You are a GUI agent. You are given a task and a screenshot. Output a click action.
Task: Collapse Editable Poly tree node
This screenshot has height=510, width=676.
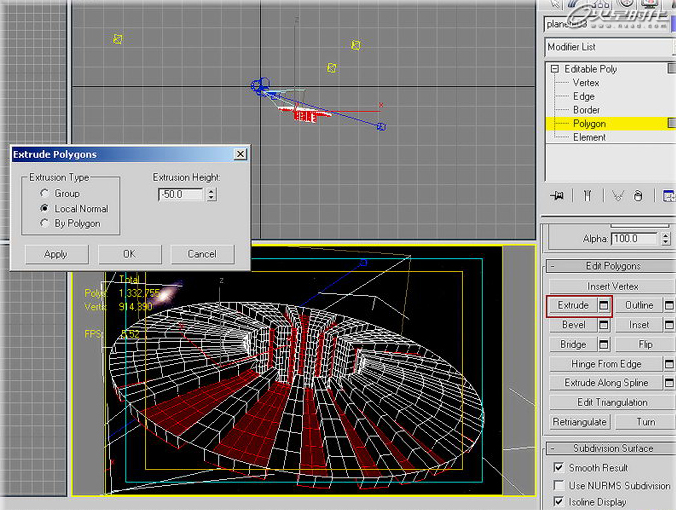click(555, 69)
